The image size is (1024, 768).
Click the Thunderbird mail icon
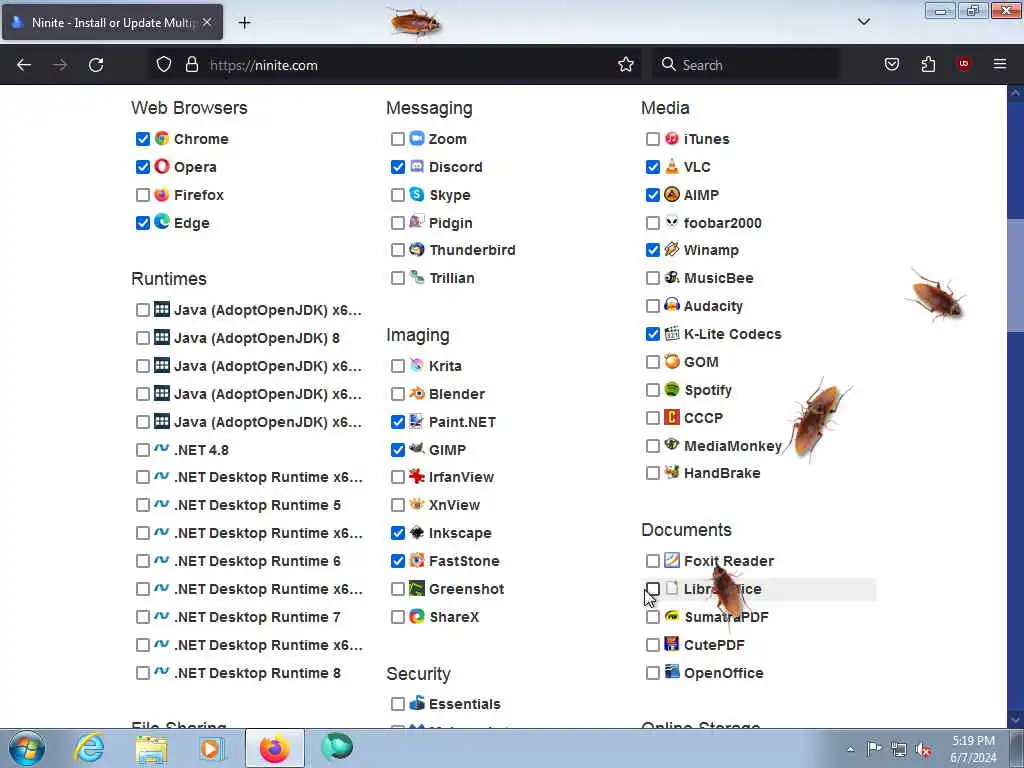tap(417, 249)
